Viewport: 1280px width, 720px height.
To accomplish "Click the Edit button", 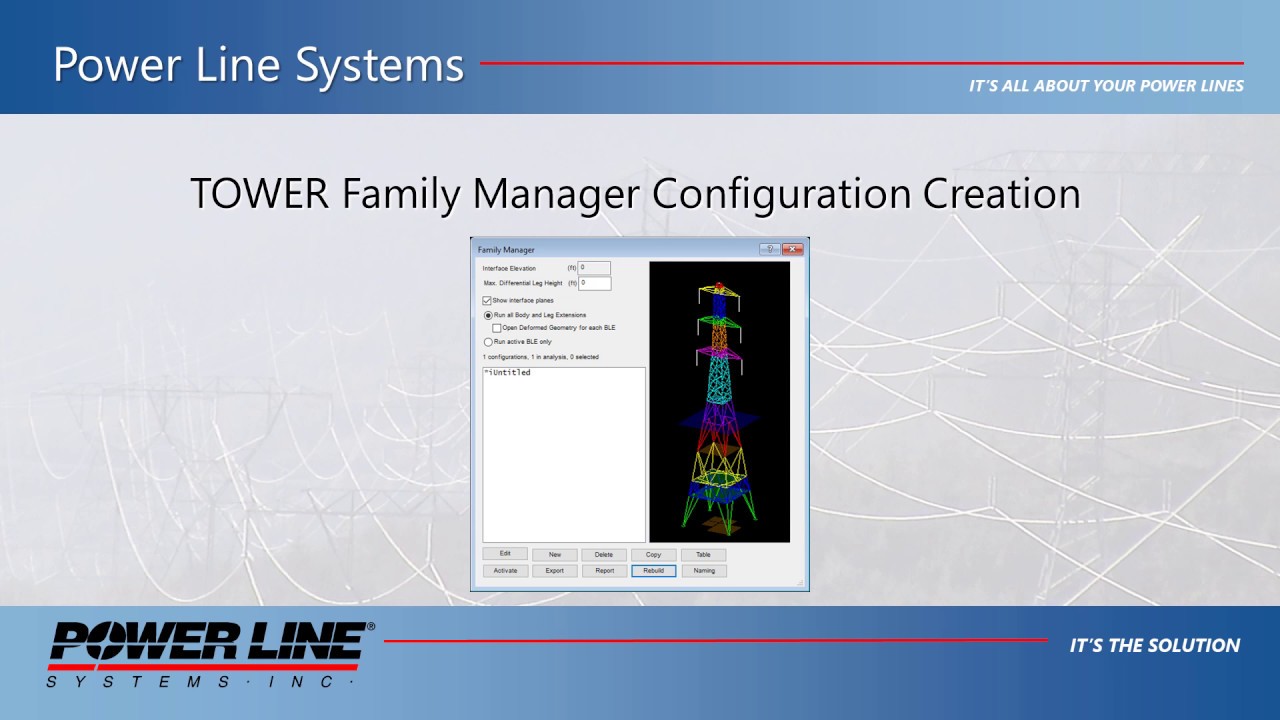I will pos(505,554).
